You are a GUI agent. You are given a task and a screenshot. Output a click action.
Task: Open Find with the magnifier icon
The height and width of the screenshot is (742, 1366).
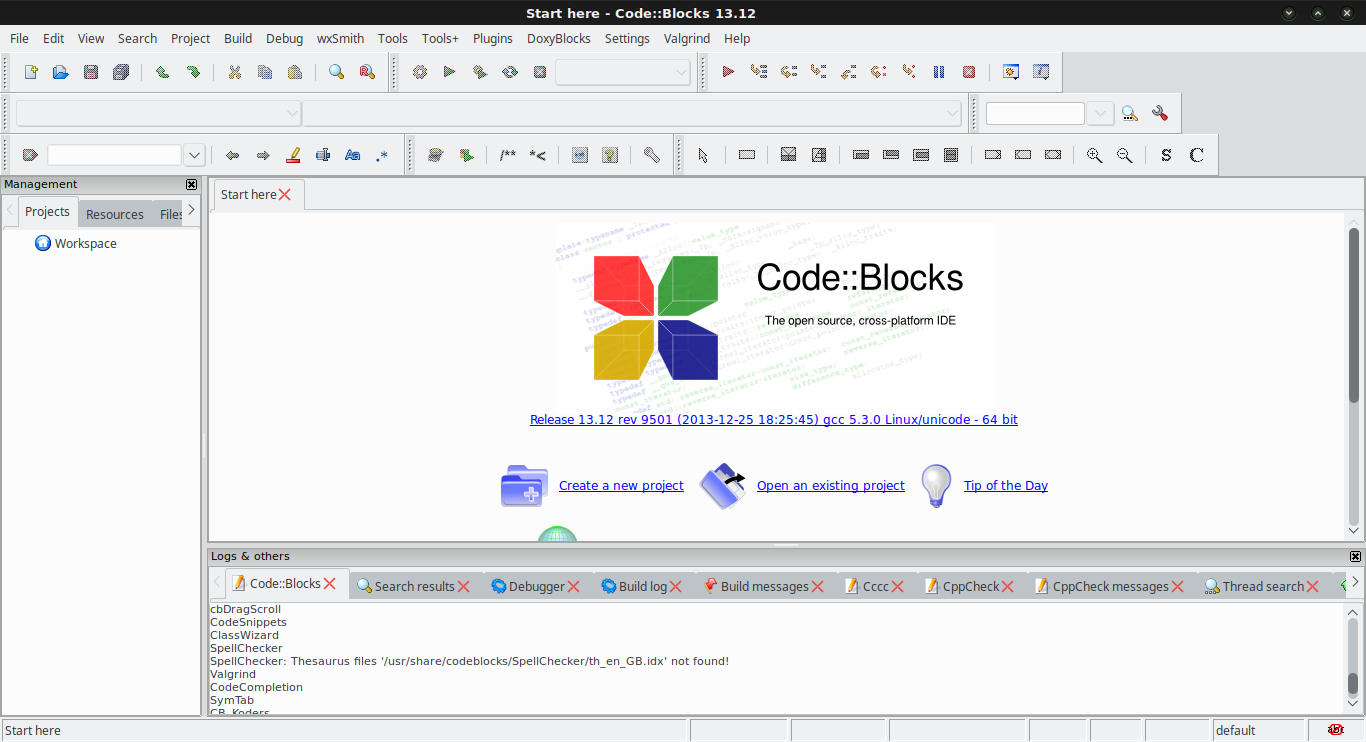point(337,72)
